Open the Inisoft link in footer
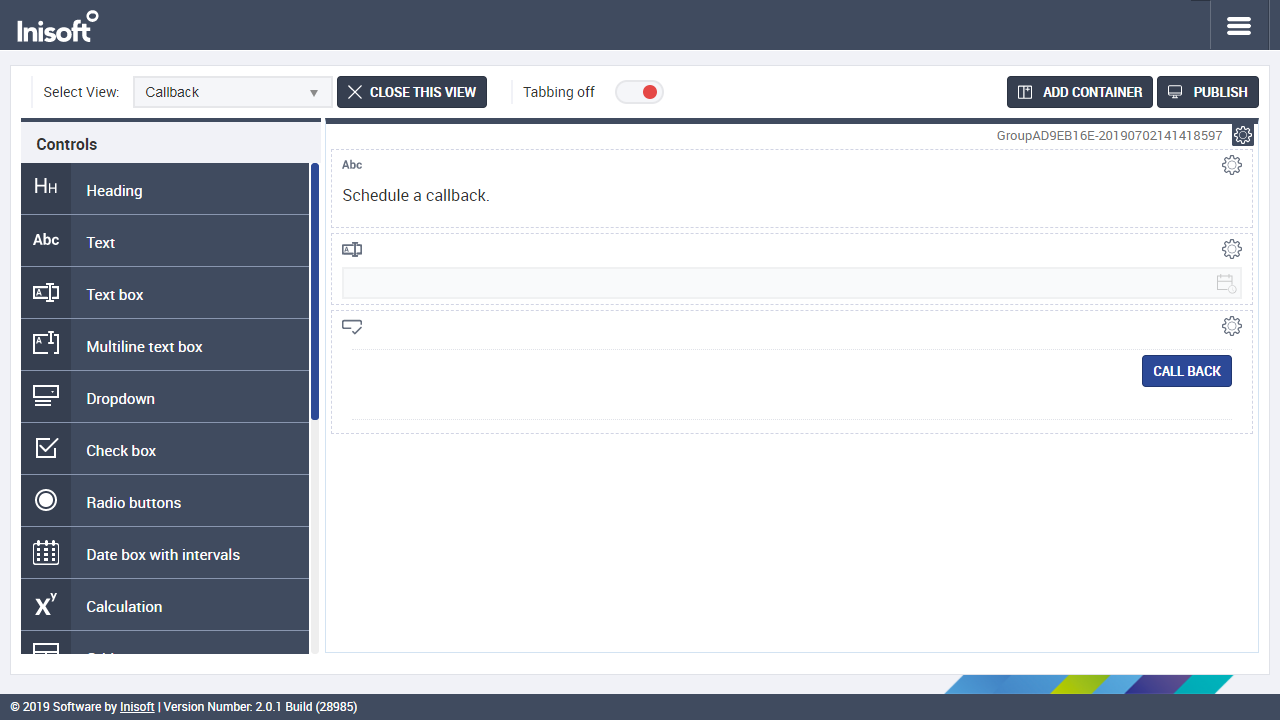The height and width of the screenshot is (720, 1280). pos(137,707)
